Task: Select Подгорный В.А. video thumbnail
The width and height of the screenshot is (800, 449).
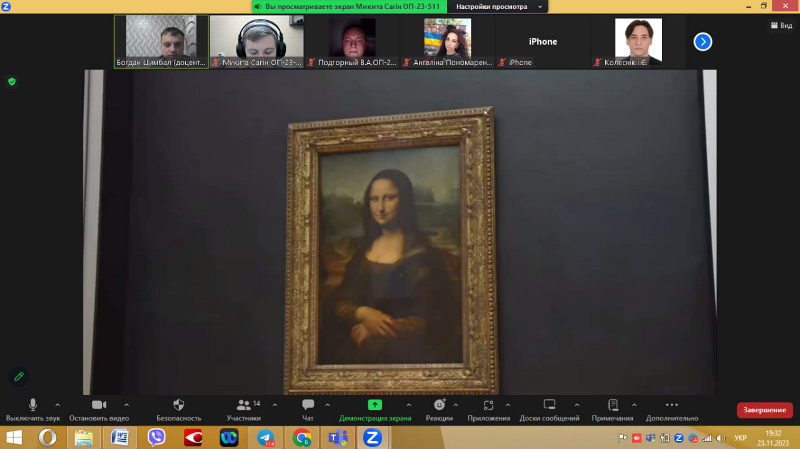Action: pyautogui.click(x=352, y=41)
